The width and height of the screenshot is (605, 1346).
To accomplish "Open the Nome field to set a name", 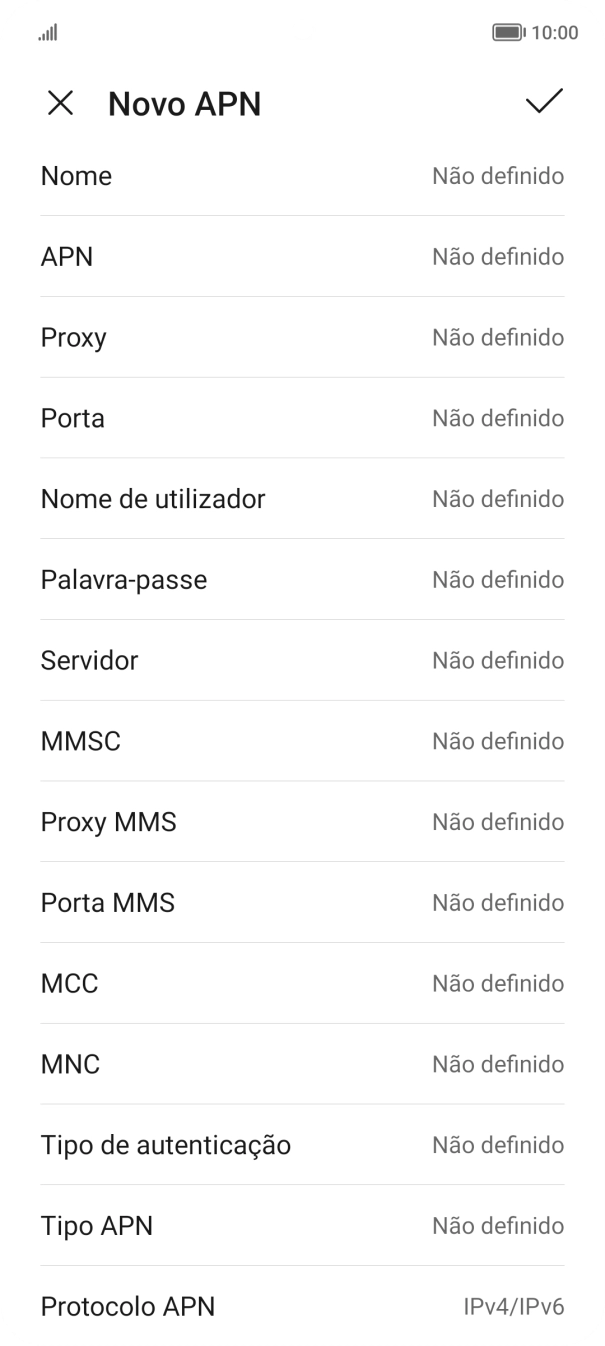I will (x=302, y=176).
